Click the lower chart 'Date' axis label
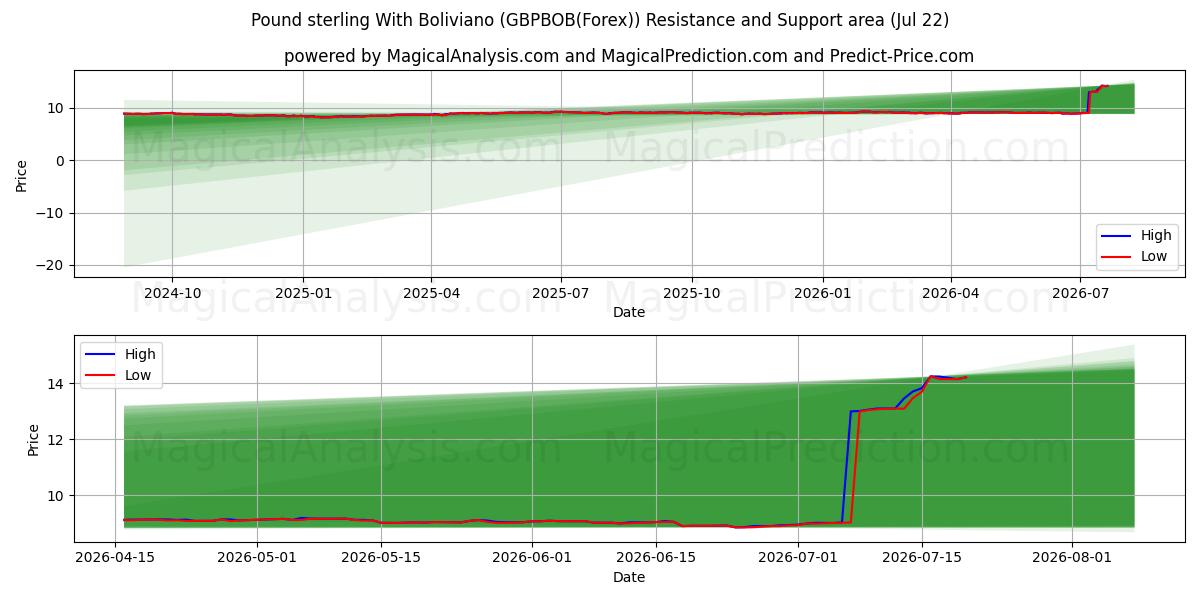This screenshot has height=600, width=1200. click(629, 577)
